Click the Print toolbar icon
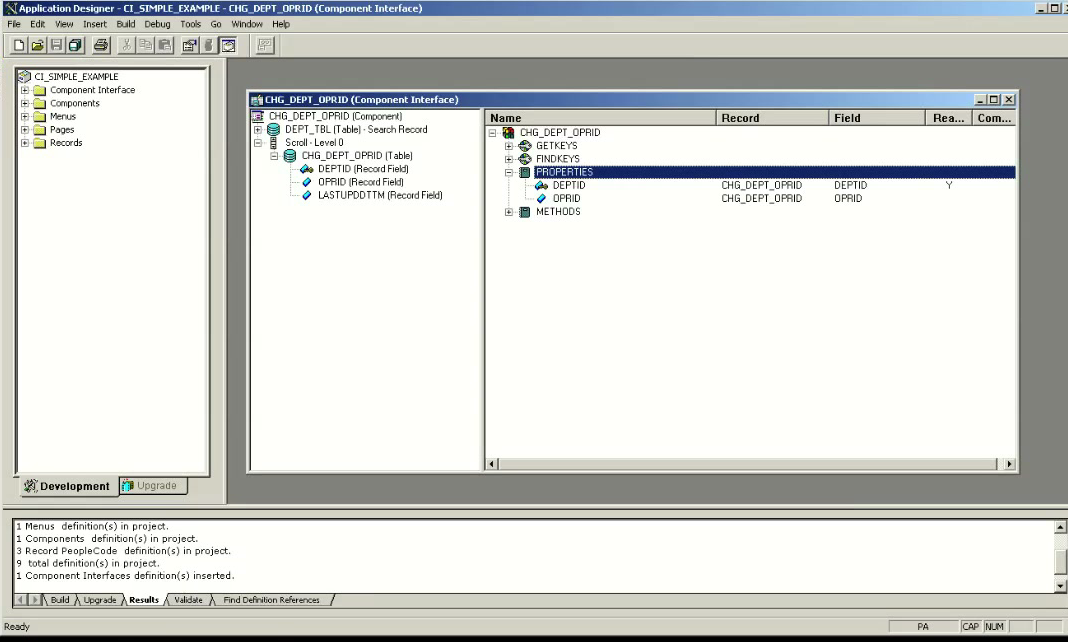This screenshot has height=642, width=1068. 101,46
